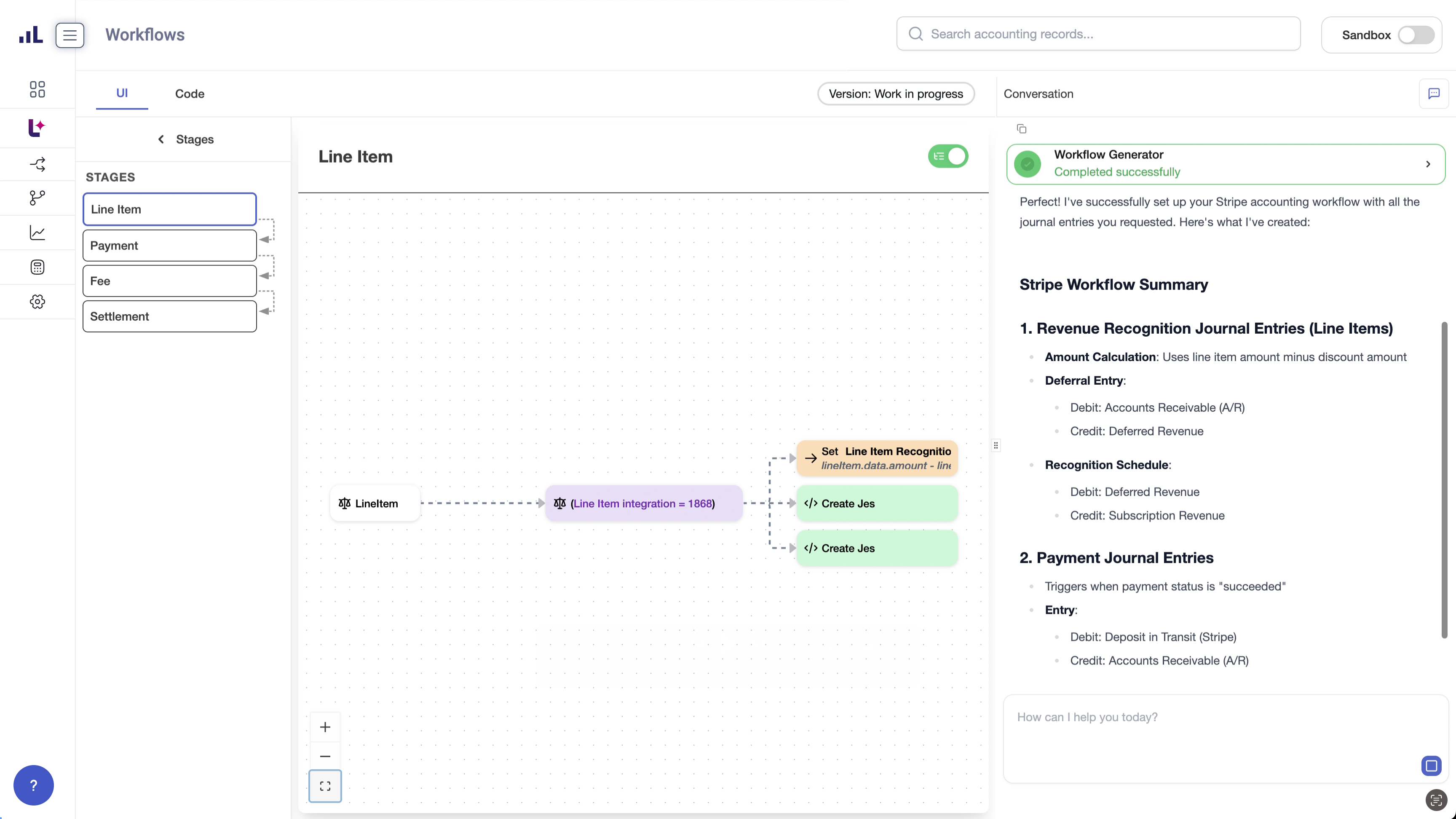Click the copy icon above Workflow Generator

tap(1021, 129)
